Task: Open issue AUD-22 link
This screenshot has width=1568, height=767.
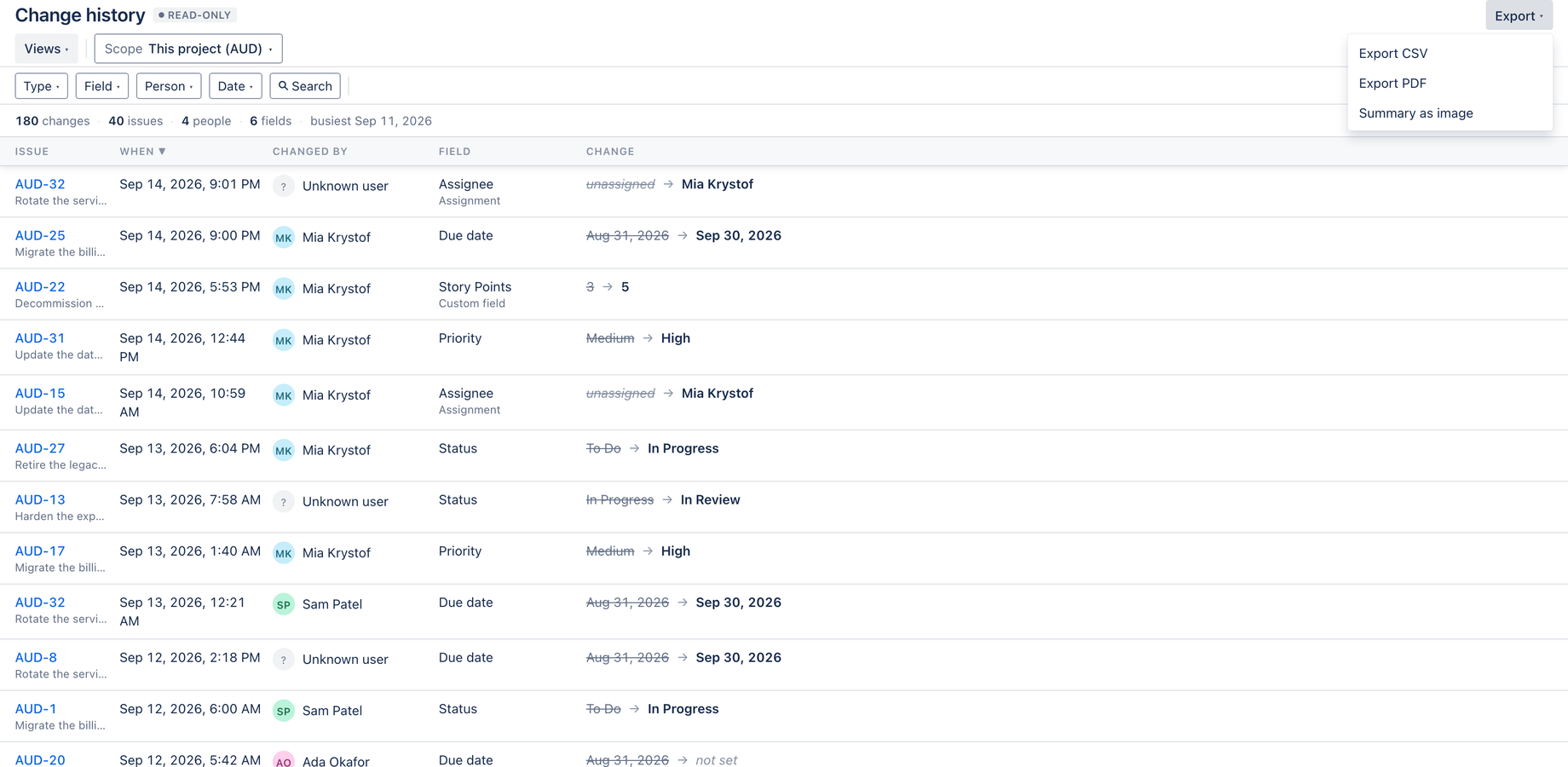Action: tap(40, 286)
